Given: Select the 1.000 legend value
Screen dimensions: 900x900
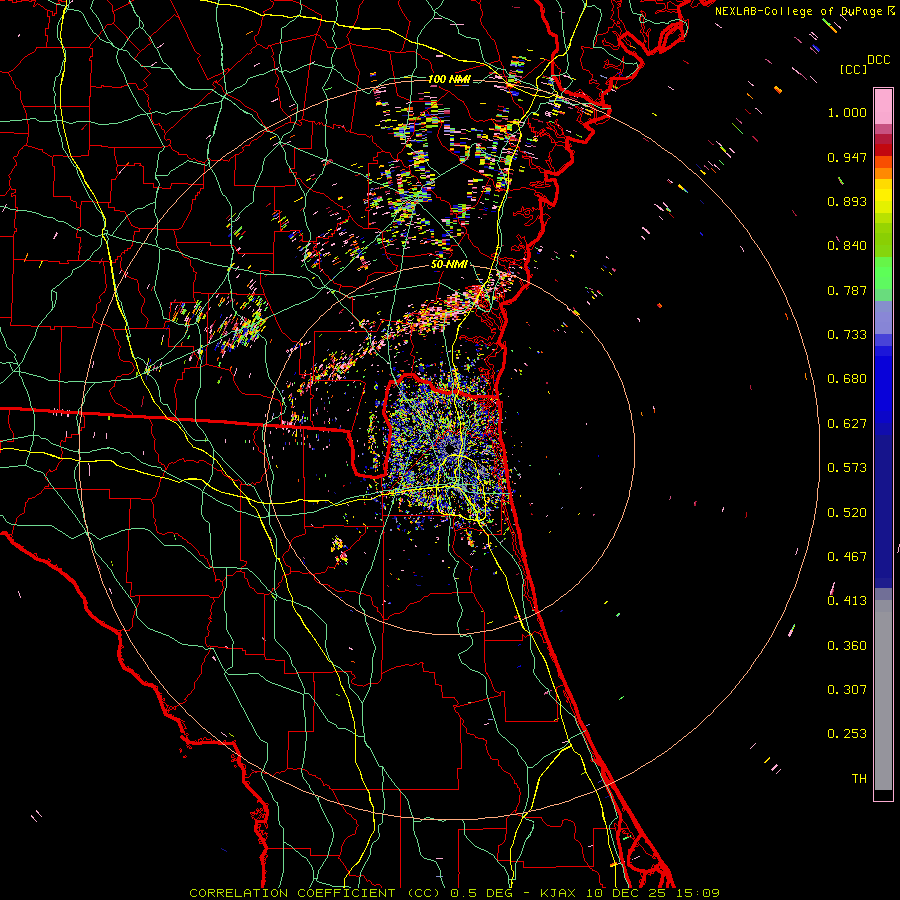Looking at the screenshot, I should (847, 112).
